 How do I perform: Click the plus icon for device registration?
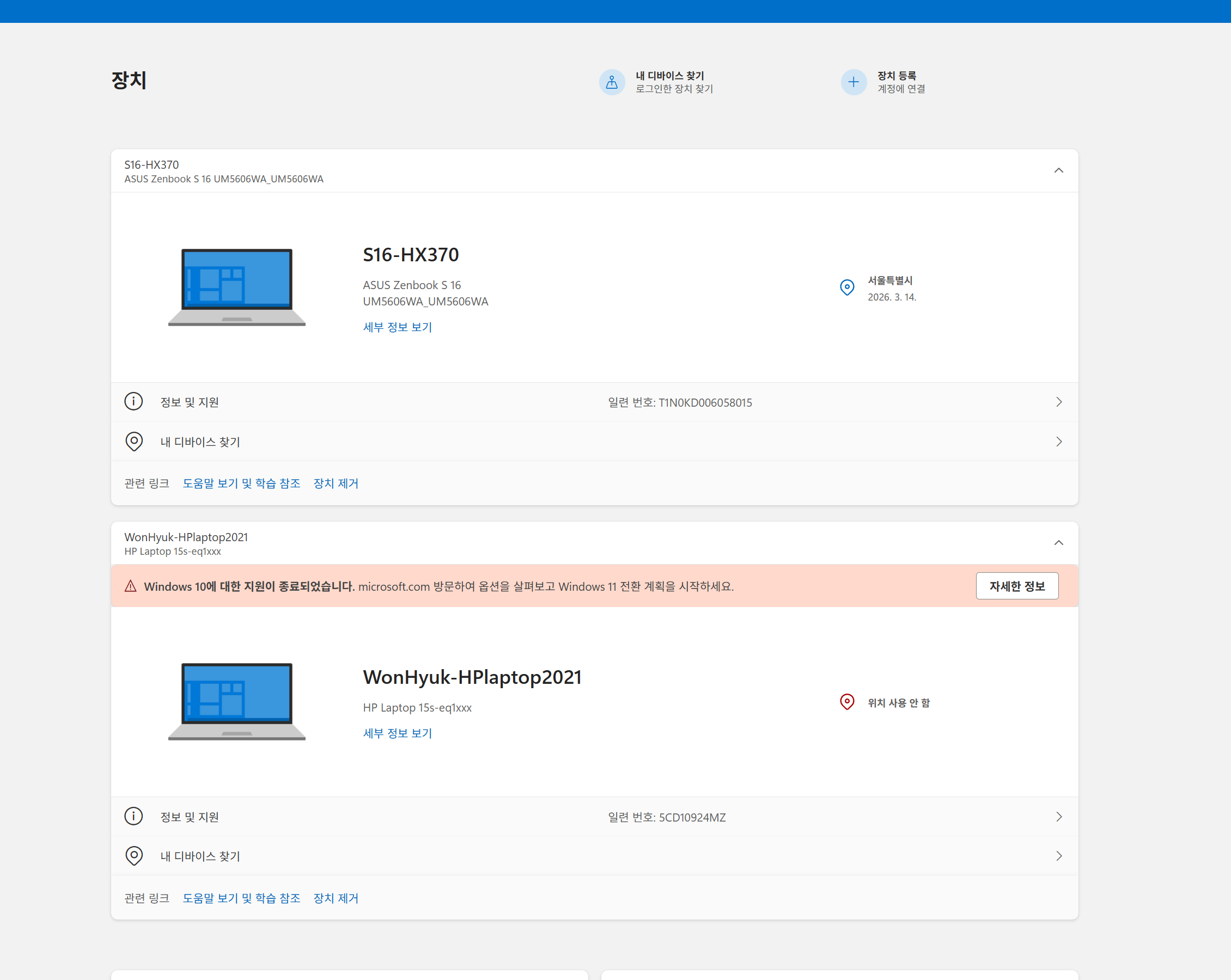[854, 82]
